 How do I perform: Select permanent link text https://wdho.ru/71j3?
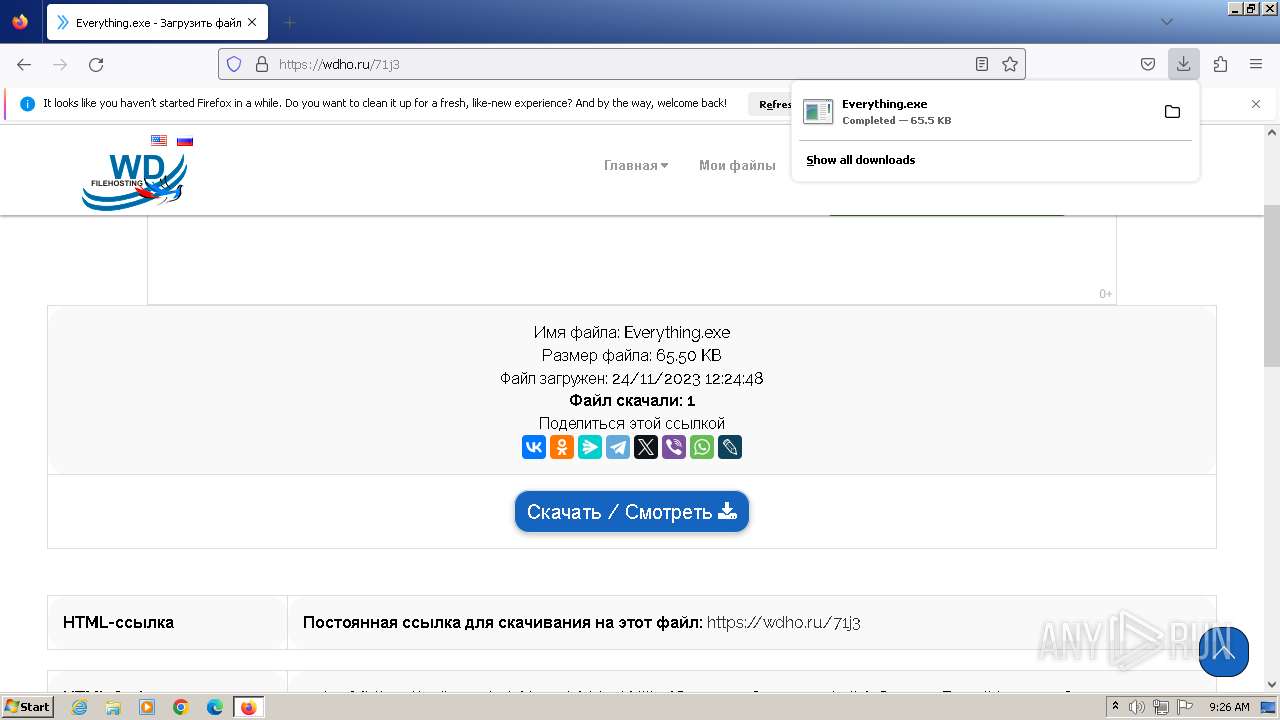[784, 622]
